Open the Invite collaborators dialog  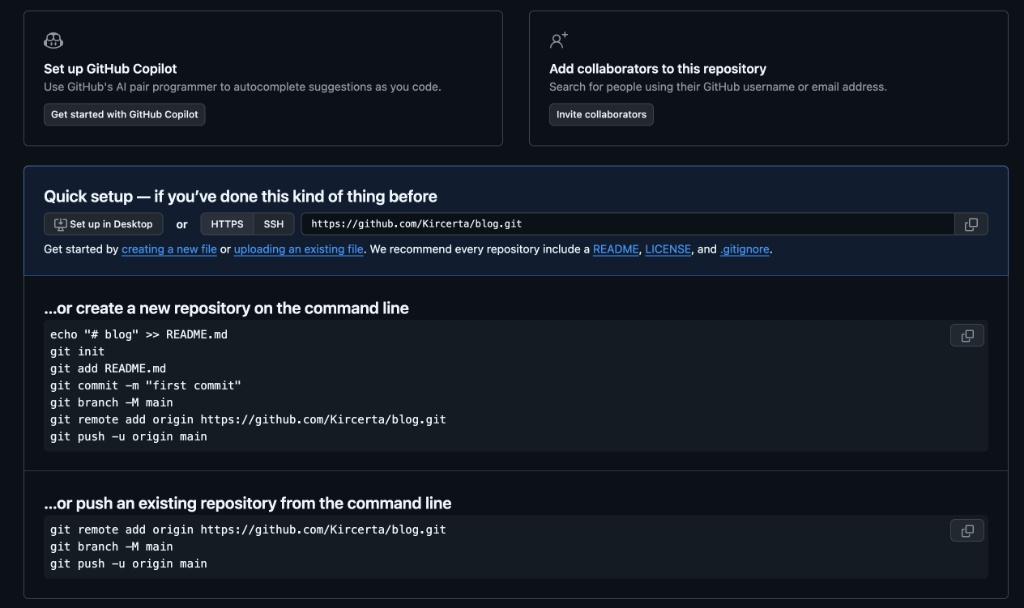601,114
